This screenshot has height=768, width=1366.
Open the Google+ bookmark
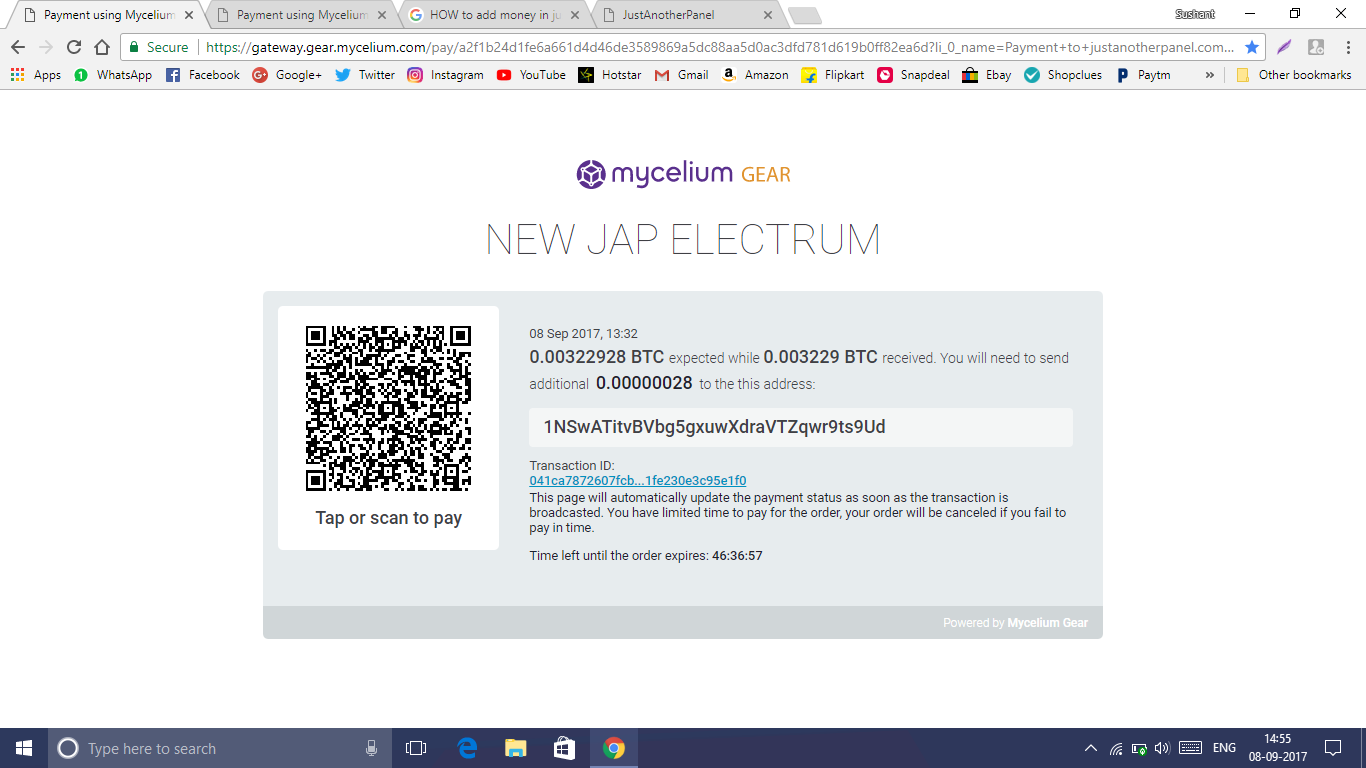(287, 75)
